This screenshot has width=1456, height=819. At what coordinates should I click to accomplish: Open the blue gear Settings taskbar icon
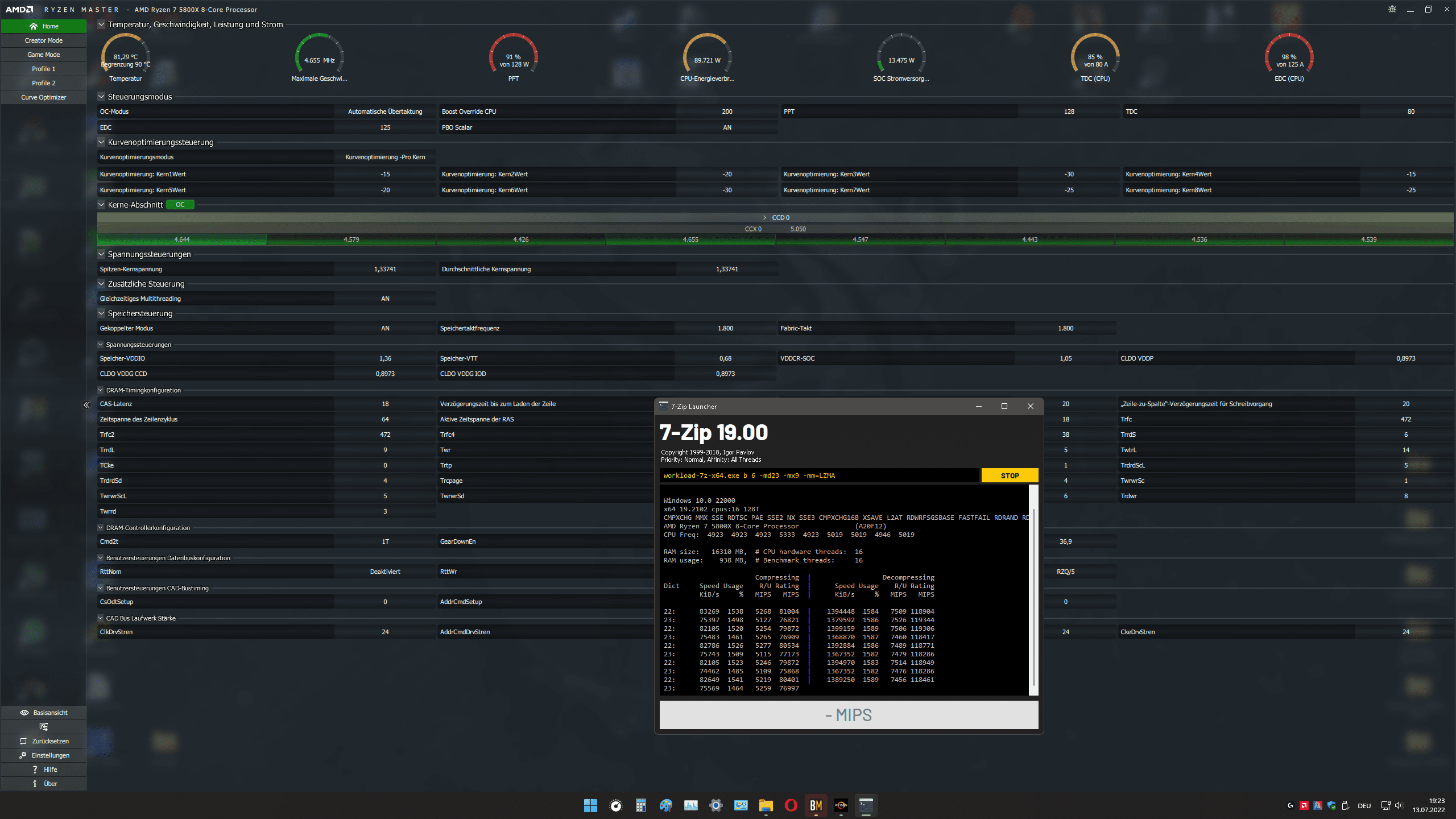715,805
